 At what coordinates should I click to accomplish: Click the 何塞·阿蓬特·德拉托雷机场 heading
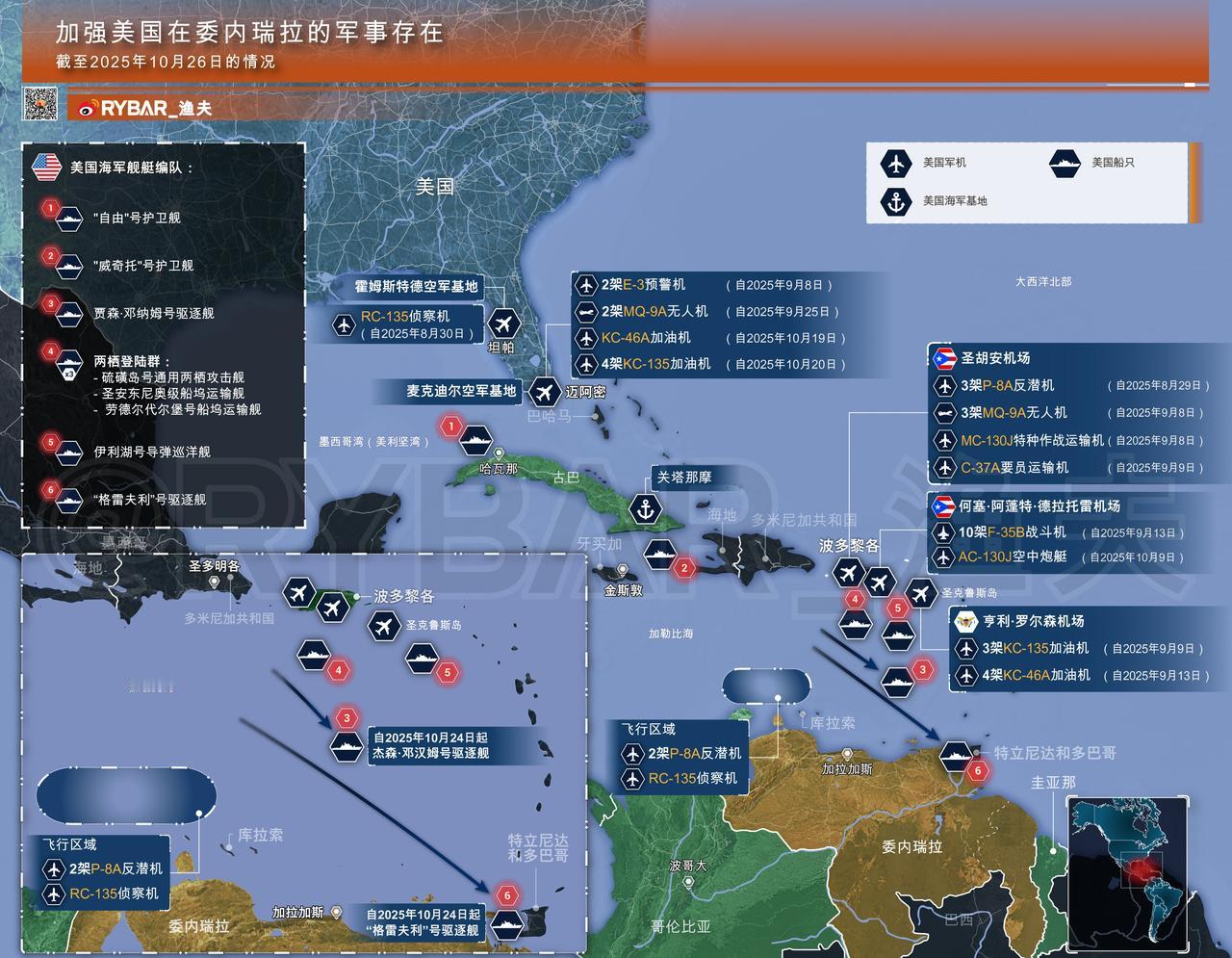tap(1039, 506)
